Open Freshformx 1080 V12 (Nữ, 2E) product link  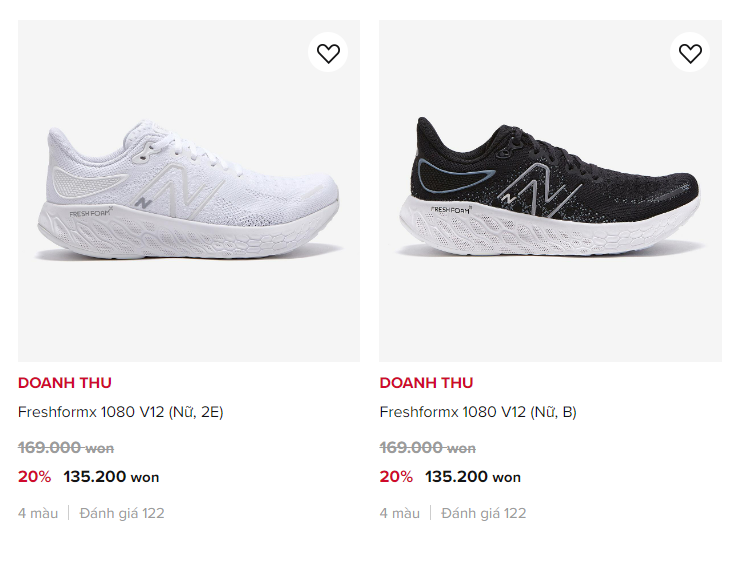click(x=120, y=412)
